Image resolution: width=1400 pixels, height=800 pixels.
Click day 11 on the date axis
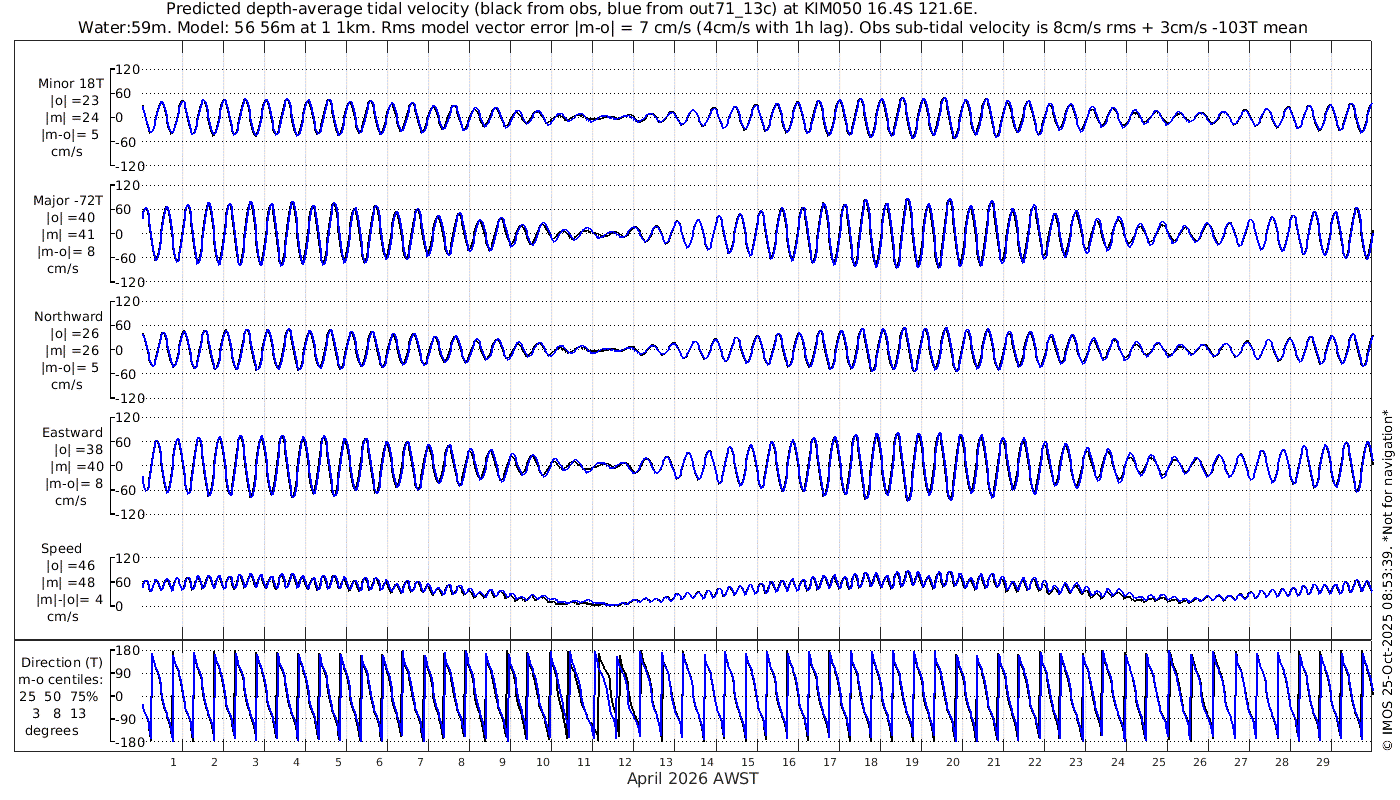(584, 762)
